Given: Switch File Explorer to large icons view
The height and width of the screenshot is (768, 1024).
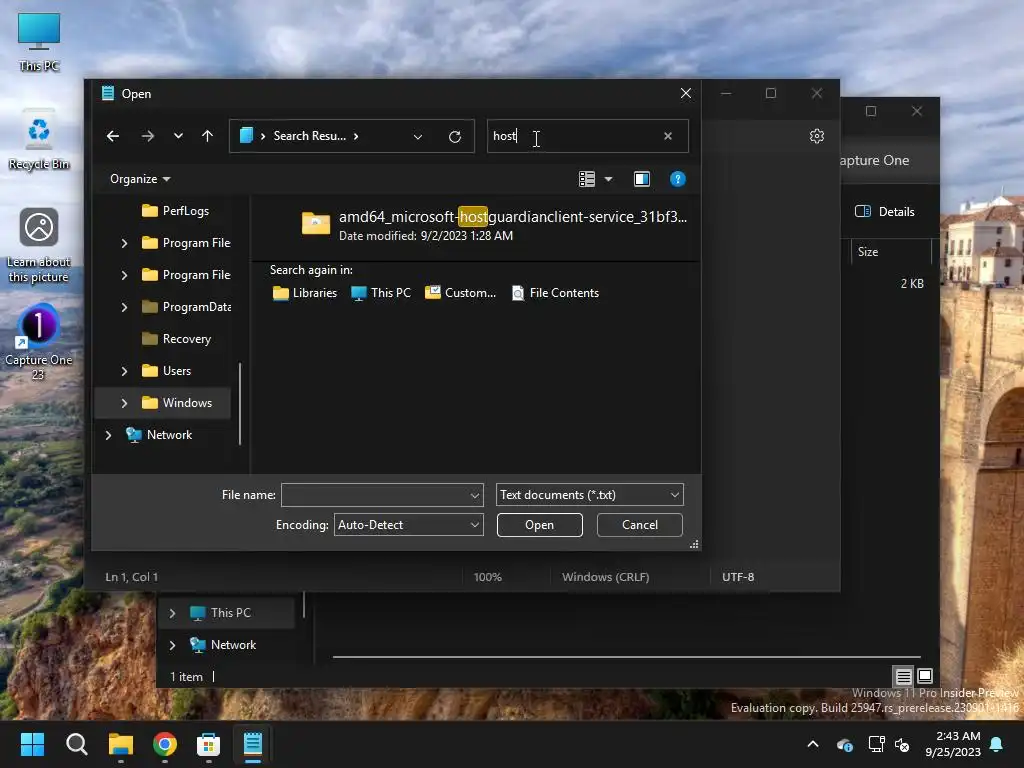Looking at the screenshot, I should [x=925, y=676].
